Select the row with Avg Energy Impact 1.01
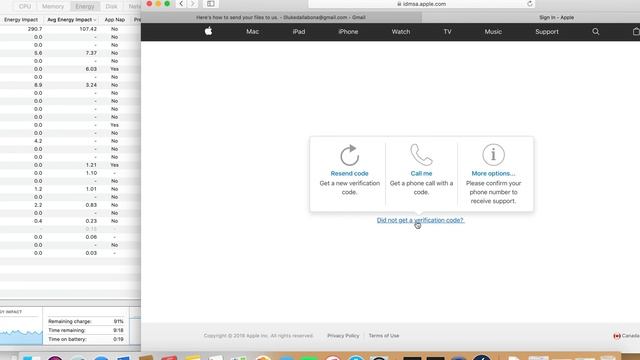 click(70, 189)
